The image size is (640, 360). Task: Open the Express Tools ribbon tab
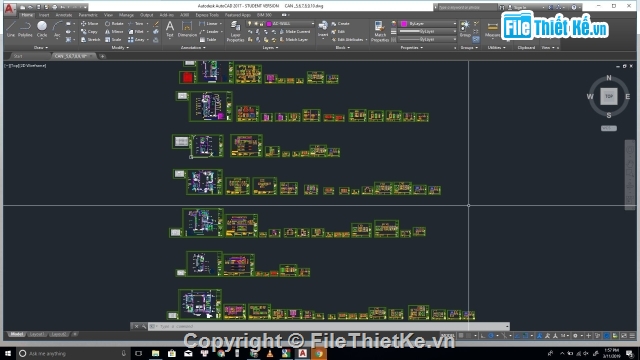click(x=207, y=15)
